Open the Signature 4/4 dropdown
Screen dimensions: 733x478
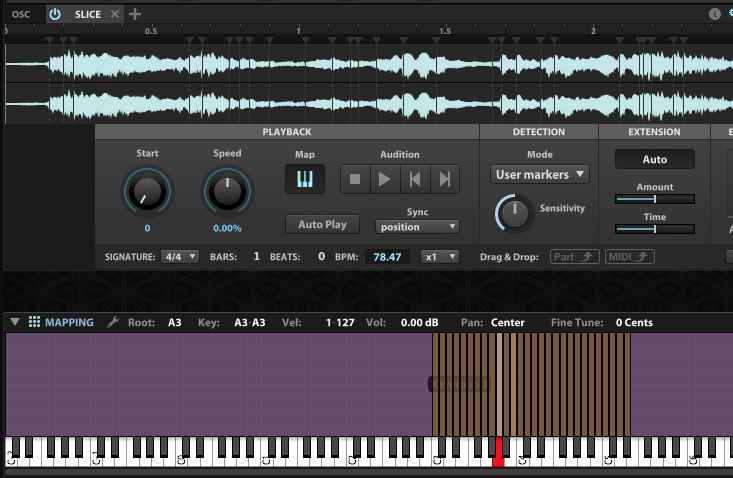(180, 257)
